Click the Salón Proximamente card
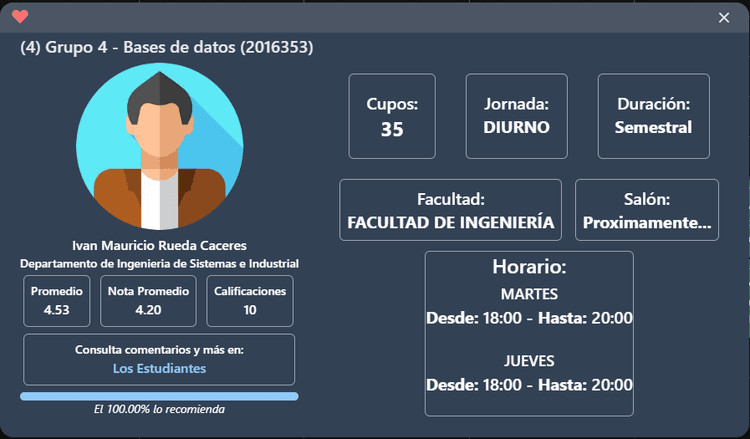 point(647,211)
